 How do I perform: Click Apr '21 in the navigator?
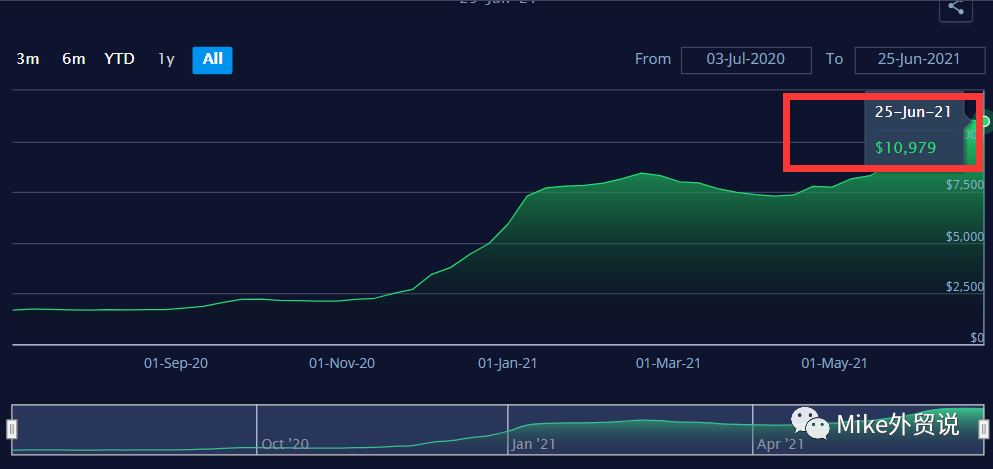780,444
